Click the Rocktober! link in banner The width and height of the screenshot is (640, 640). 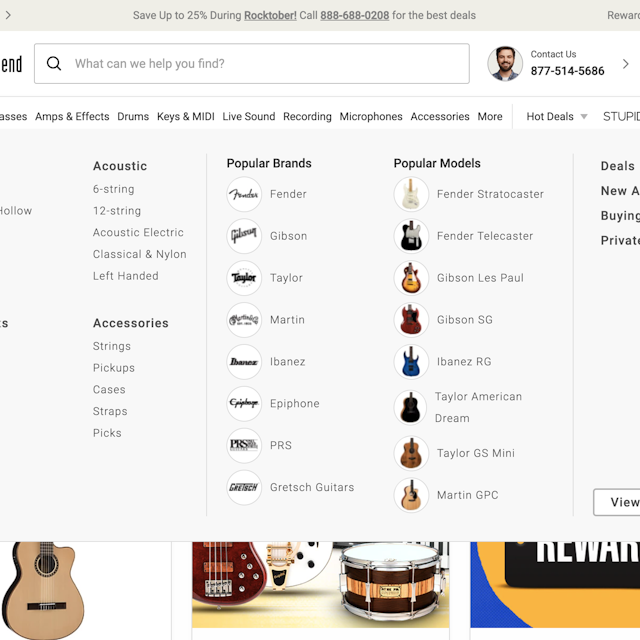coord(270,16)
